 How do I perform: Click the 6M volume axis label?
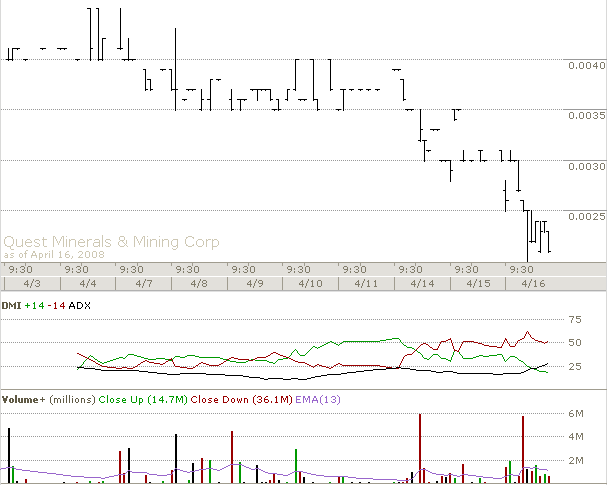576,414
